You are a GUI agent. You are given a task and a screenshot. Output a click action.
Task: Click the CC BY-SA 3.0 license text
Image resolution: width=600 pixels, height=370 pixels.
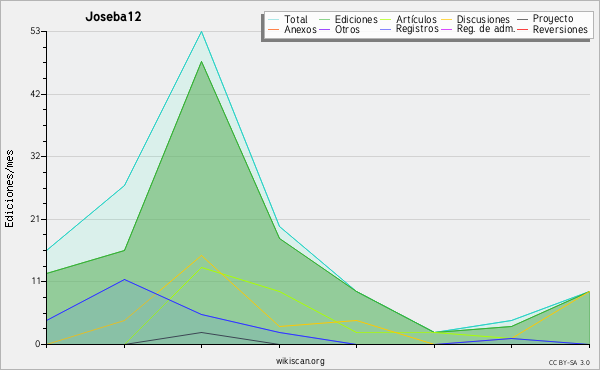tap(569, 362)
